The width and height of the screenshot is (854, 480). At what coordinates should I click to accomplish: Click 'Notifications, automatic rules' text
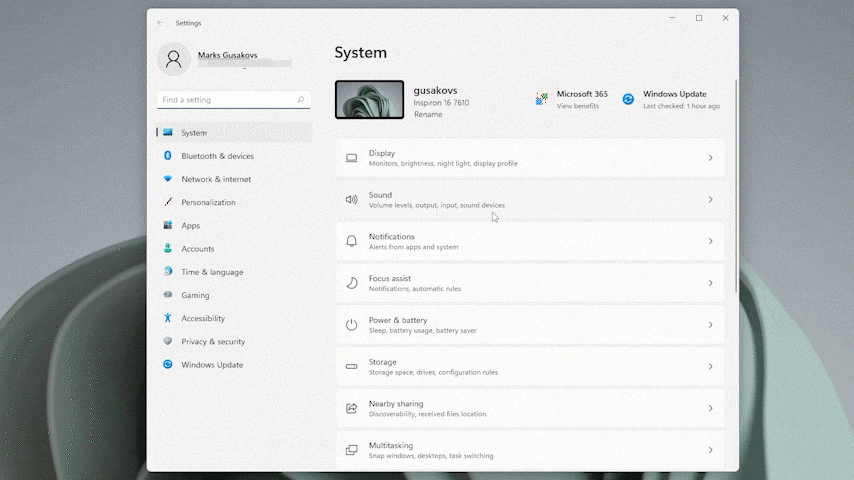click(x=415, y=289)
